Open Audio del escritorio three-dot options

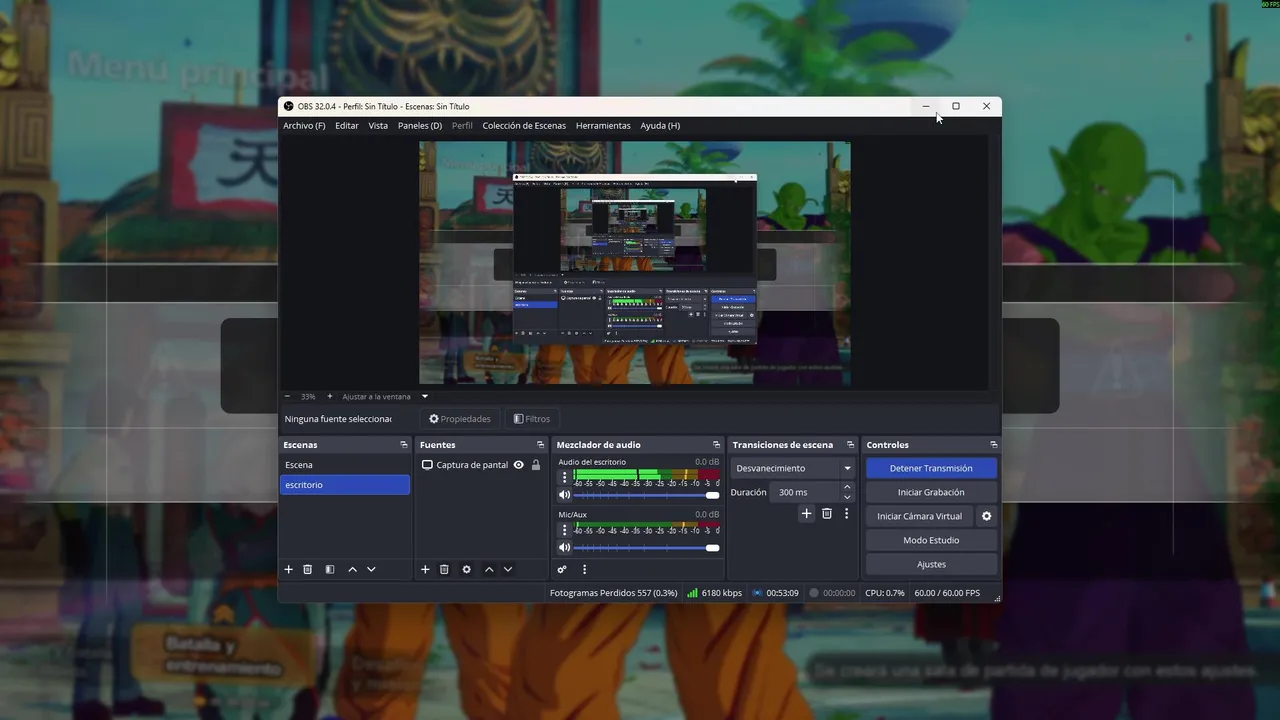point(564,477)
